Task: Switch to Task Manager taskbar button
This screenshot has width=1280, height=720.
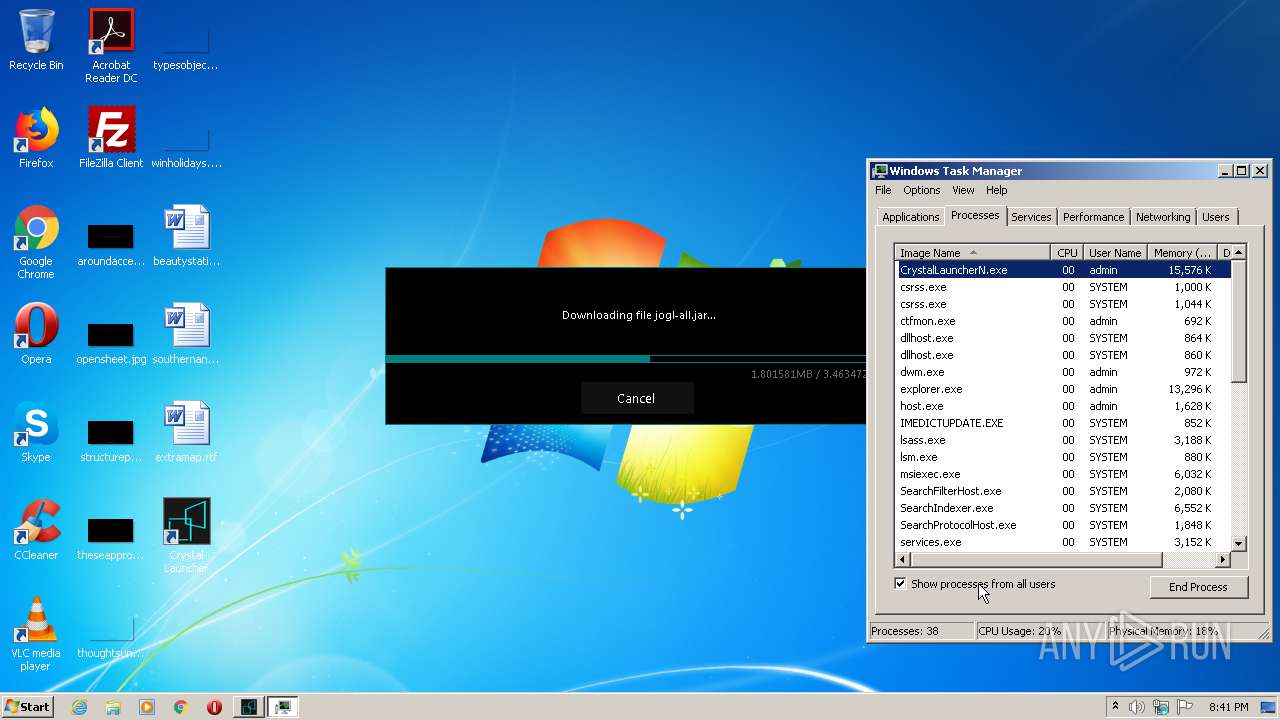Action: (x=283, y=707)
